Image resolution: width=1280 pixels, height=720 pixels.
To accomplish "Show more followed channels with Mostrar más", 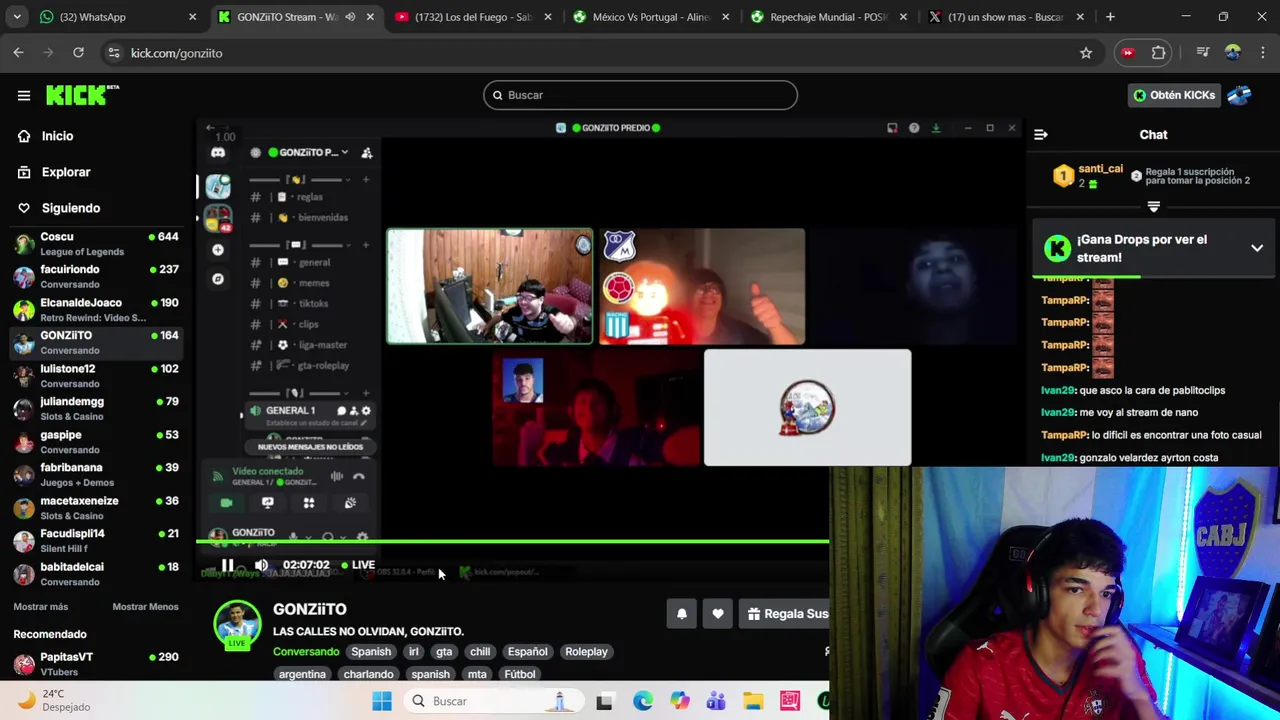I will coord(41,607).
